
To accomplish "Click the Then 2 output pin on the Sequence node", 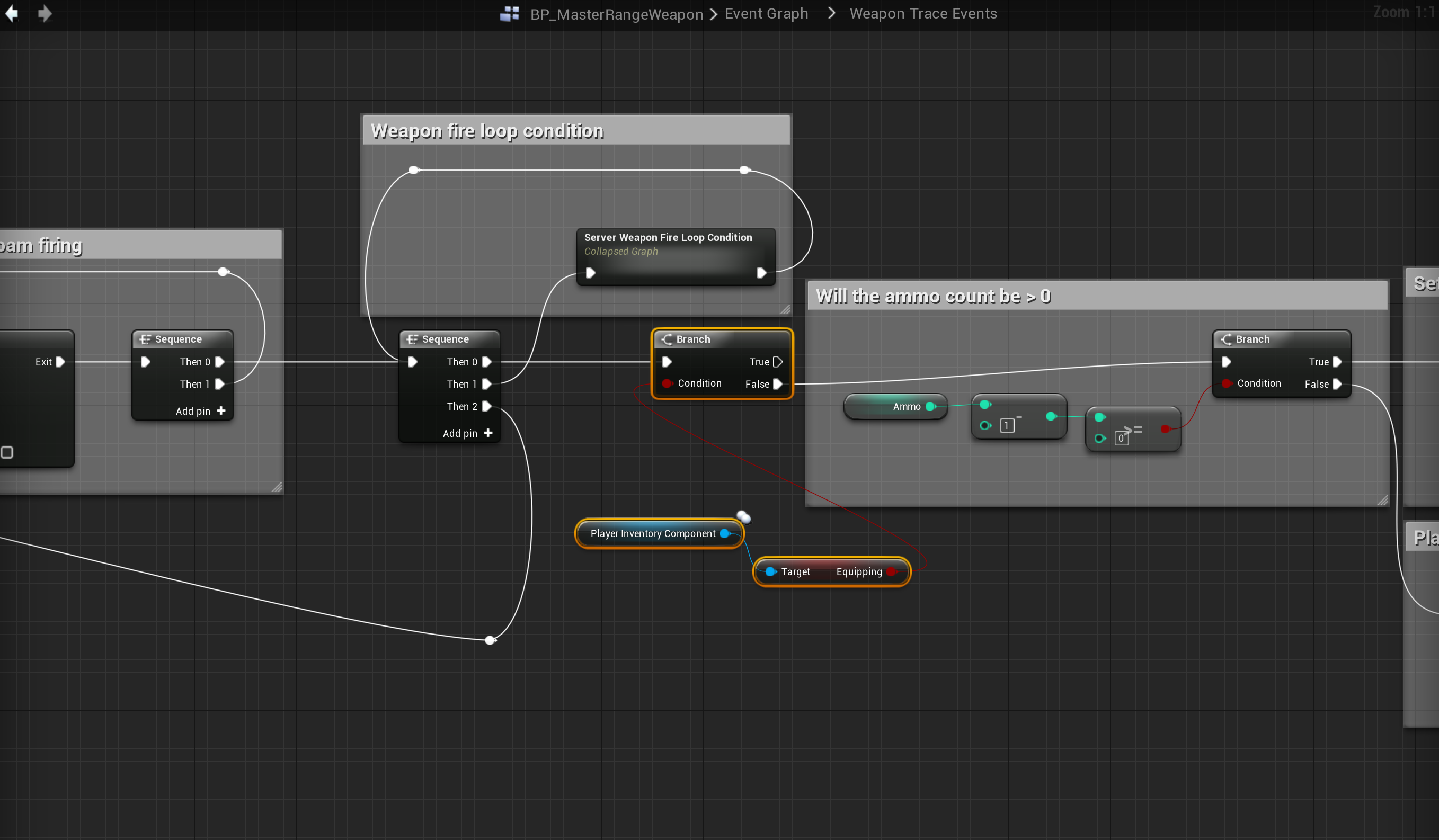I will 486,406.
